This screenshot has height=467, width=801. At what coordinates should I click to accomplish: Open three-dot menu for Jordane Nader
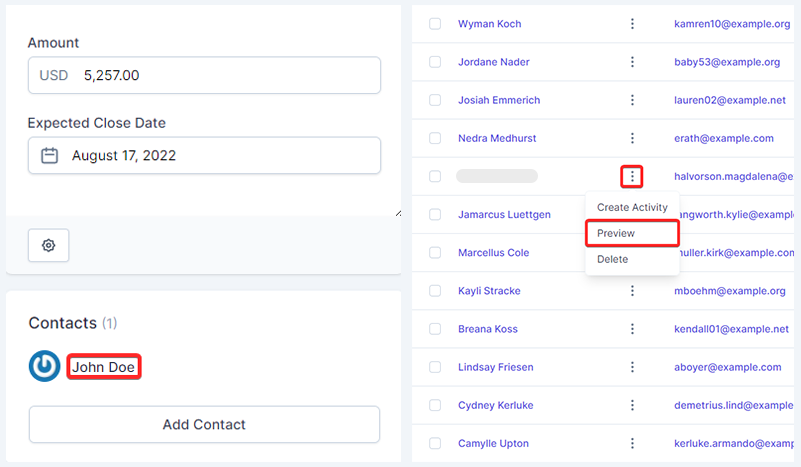coord(632,62)
